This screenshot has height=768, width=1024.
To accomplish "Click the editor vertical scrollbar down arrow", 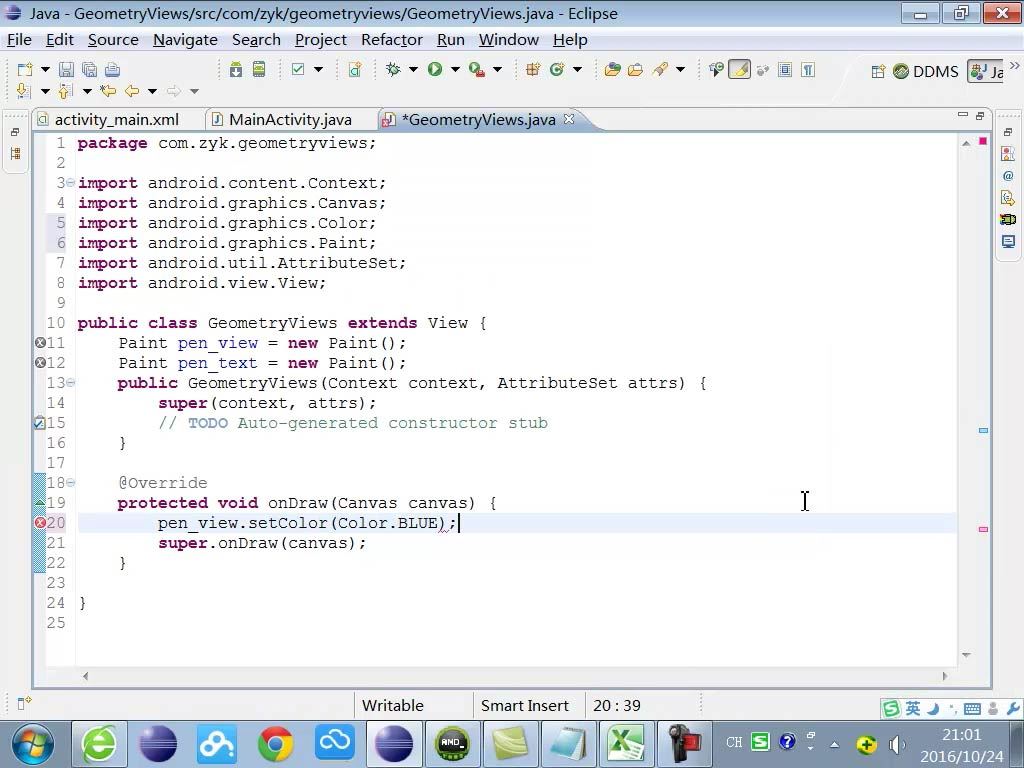I will point(966,654).
